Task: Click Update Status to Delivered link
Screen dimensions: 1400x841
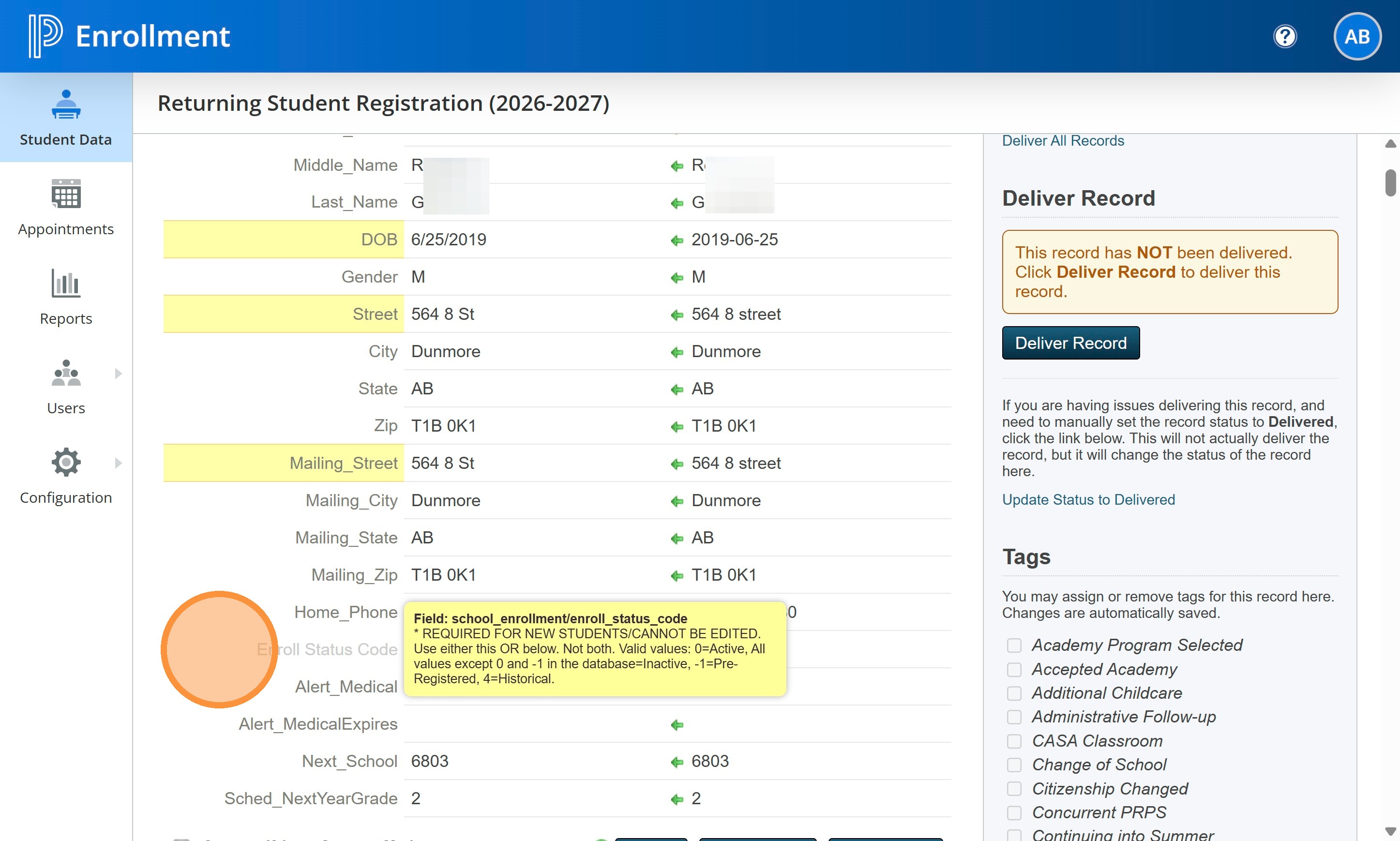Action: (1088, 499)
